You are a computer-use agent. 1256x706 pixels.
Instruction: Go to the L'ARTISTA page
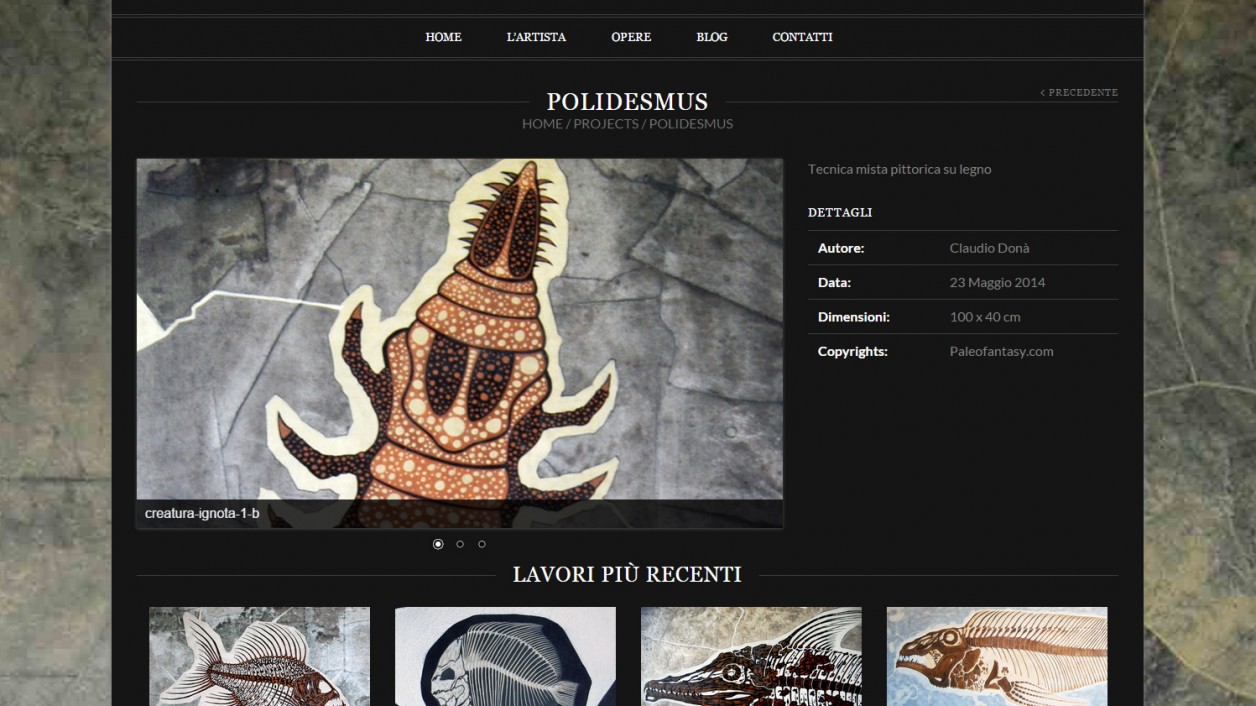pos(536,37)
